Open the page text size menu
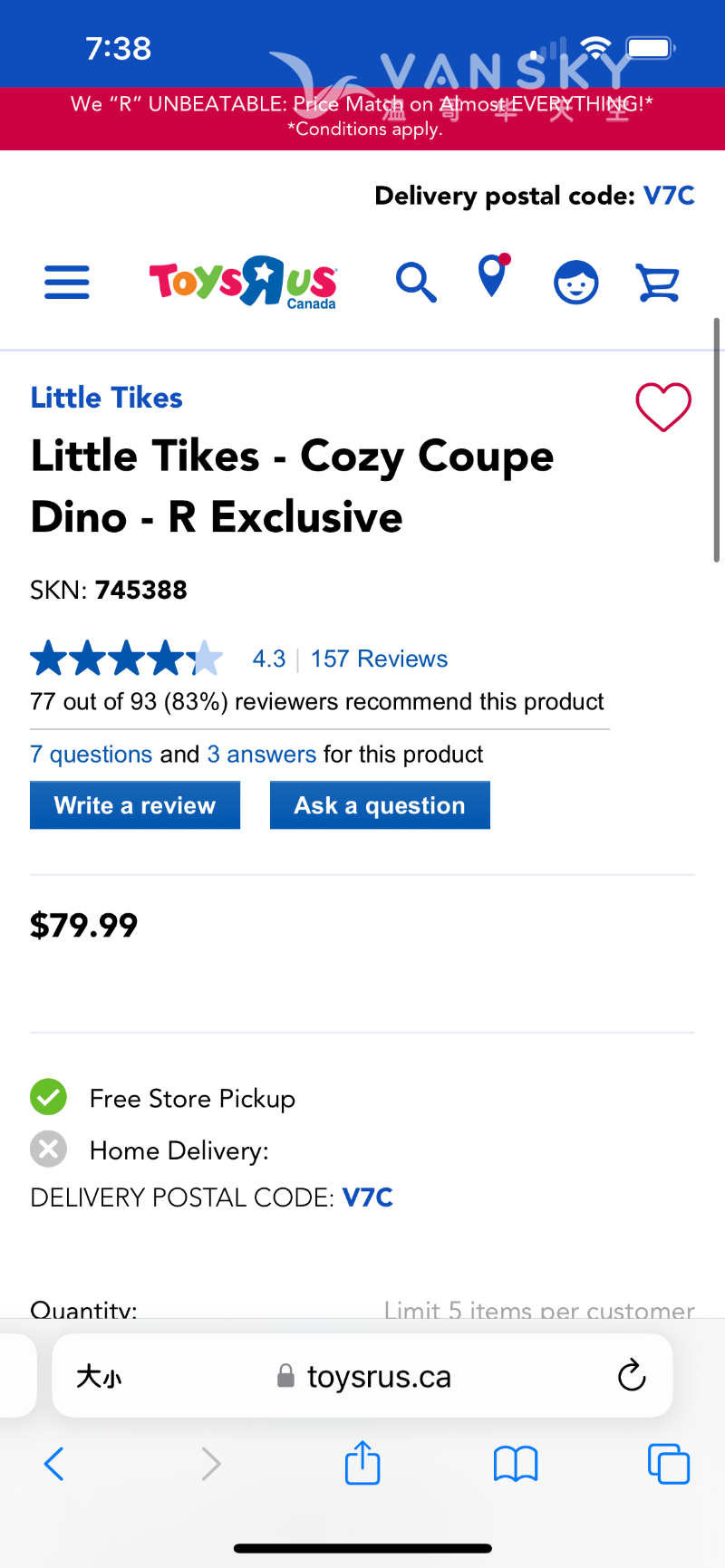Screen dimensions: 725x1568 [x=99, y=1377]
